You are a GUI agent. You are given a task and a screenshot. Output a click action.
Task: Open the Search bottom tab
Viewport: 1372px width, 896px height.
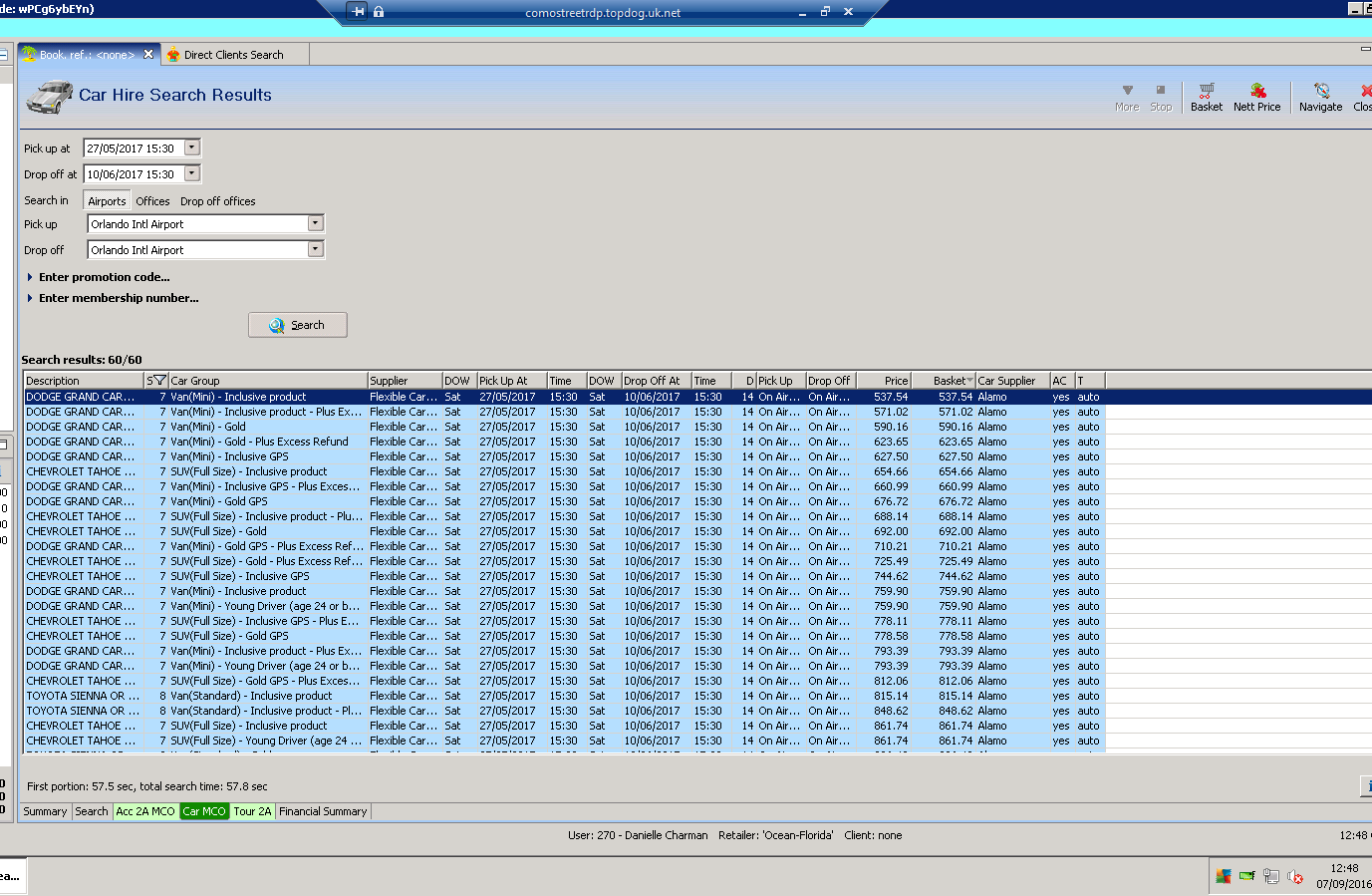click(x=92, y=811)
